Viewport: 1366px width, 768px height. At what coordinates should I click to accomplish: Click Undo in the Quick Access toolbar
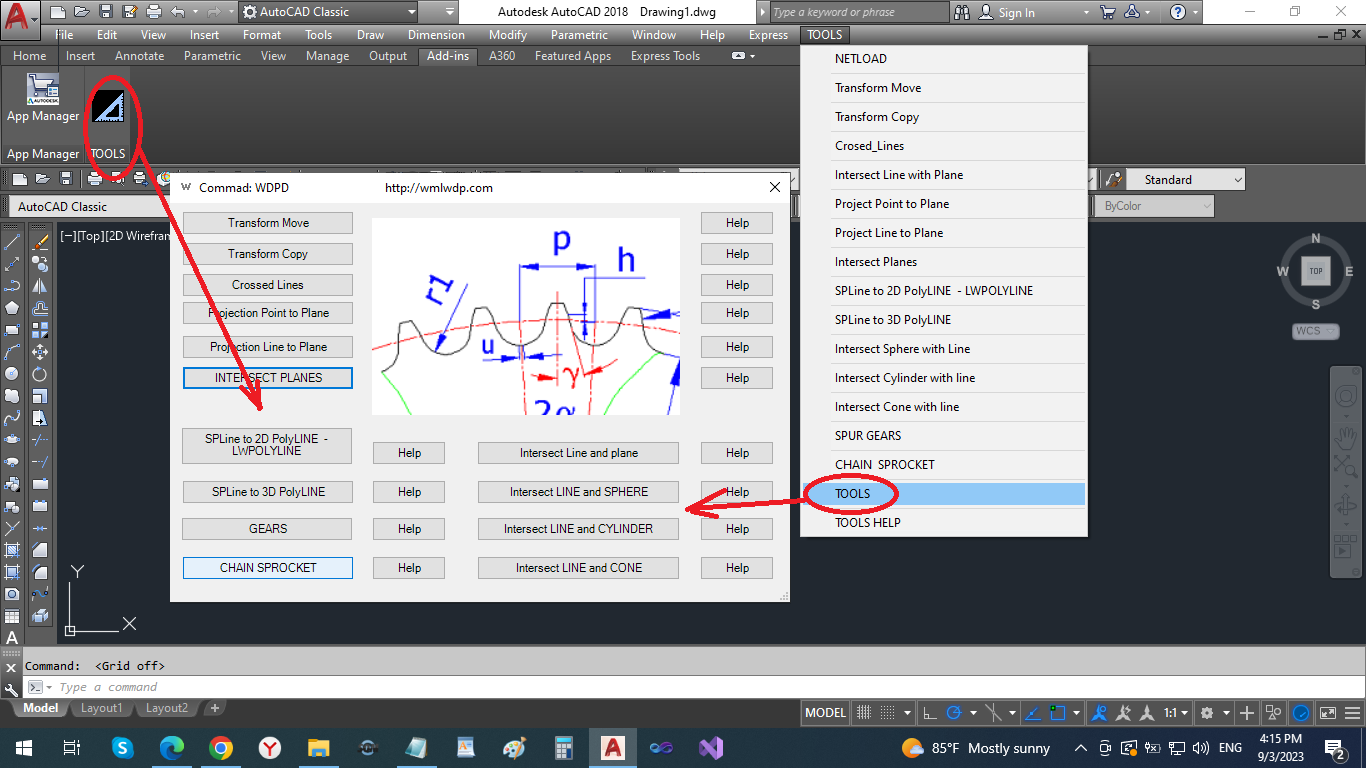(177, 12)
